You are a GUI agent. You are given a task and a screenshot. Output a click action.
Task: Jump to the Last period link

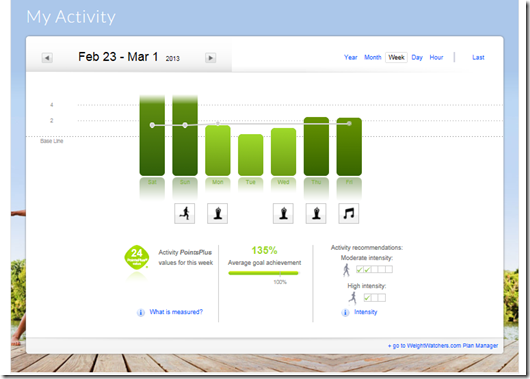tap(478, 57)
